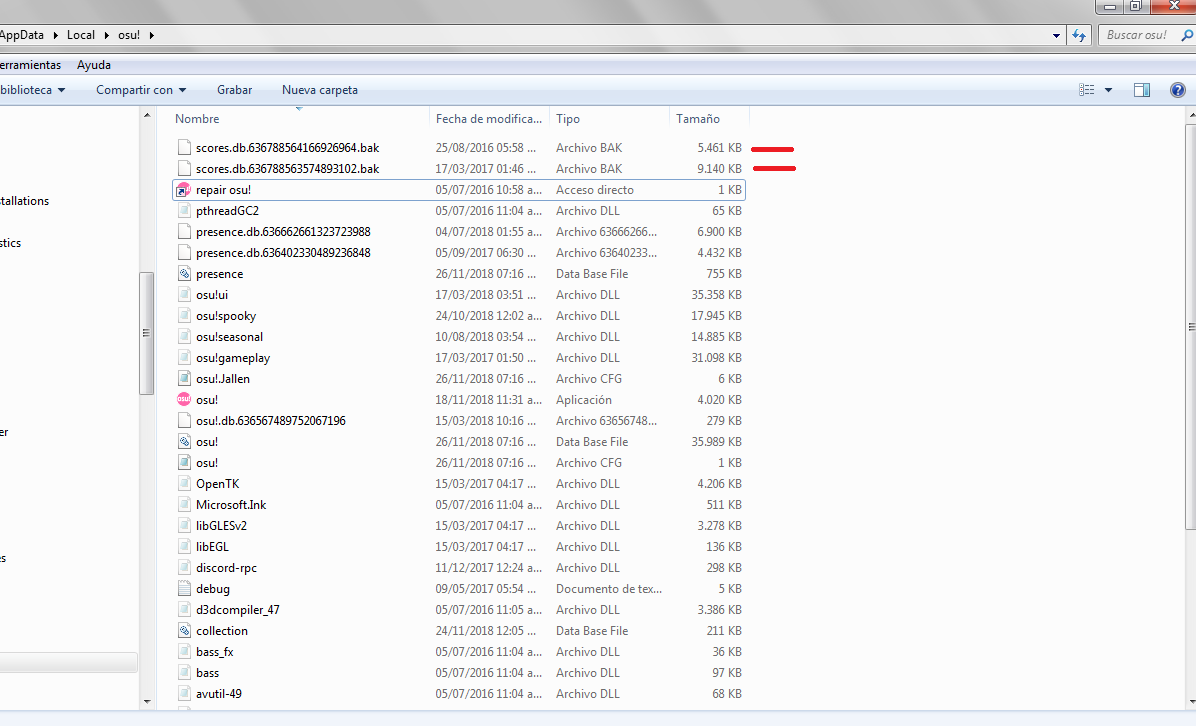Click the d3dcompiler_47 DLL file icon
The width and height of the screenshot is (1196, 726).
tap(184, 610)
